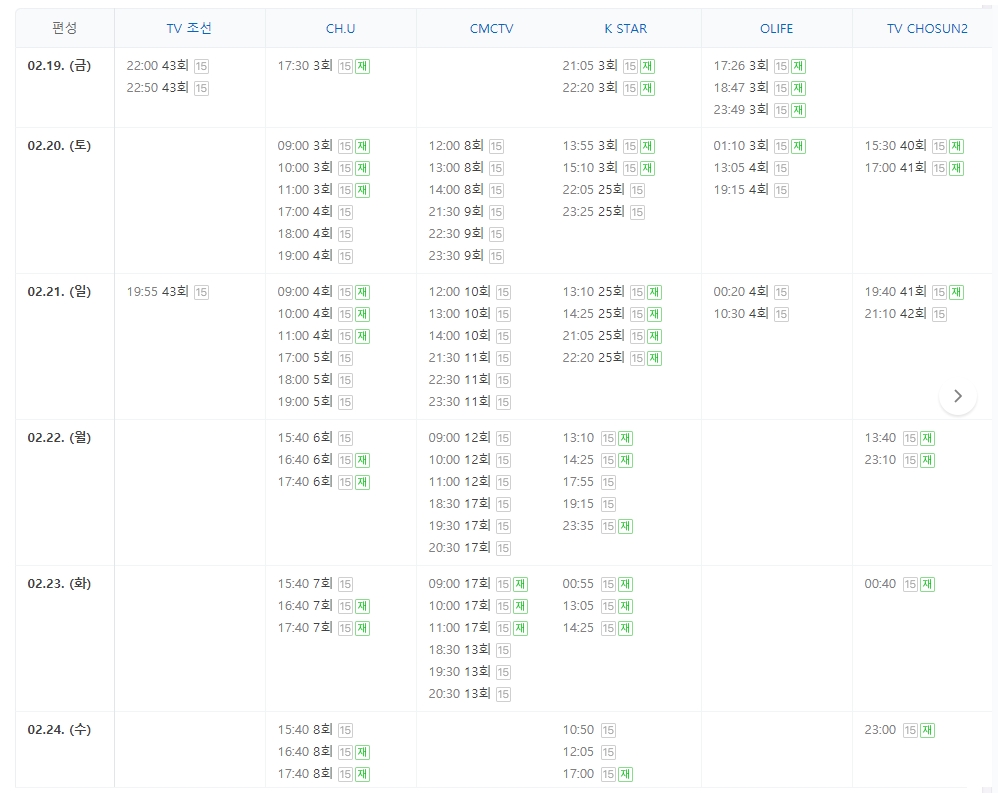Click TV CHOSUN2 13:40 entry on 02.22

coord(880,438)
